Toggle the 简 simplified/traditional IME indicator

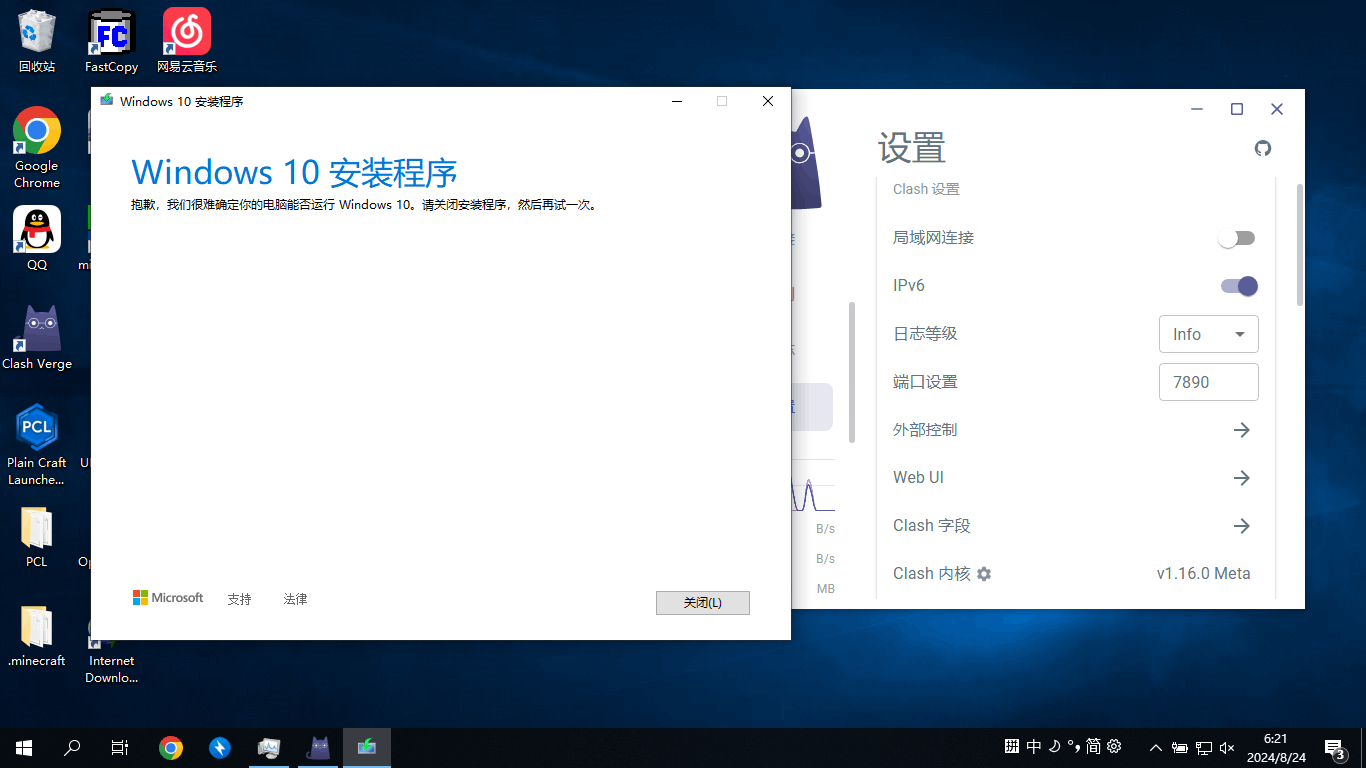(x=1093, y=746)
